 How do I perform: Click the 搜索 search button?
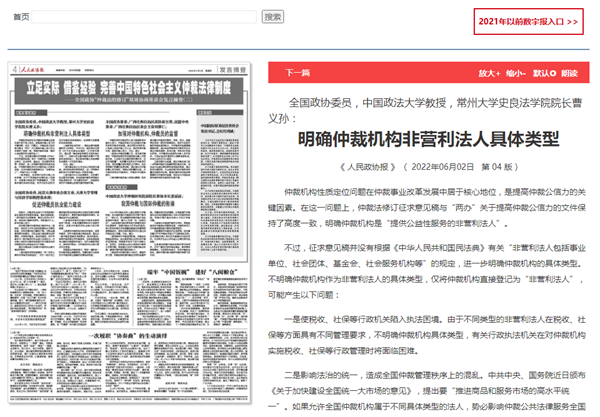point(273,18)
